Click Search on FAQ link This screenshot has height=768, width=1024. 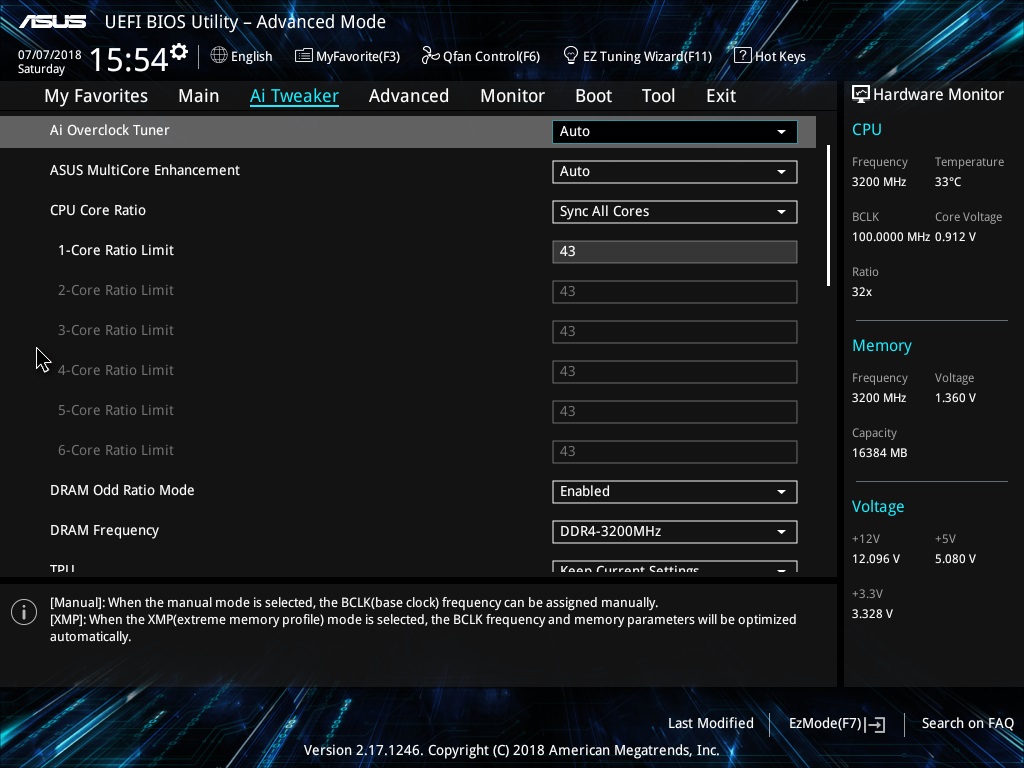967,724
